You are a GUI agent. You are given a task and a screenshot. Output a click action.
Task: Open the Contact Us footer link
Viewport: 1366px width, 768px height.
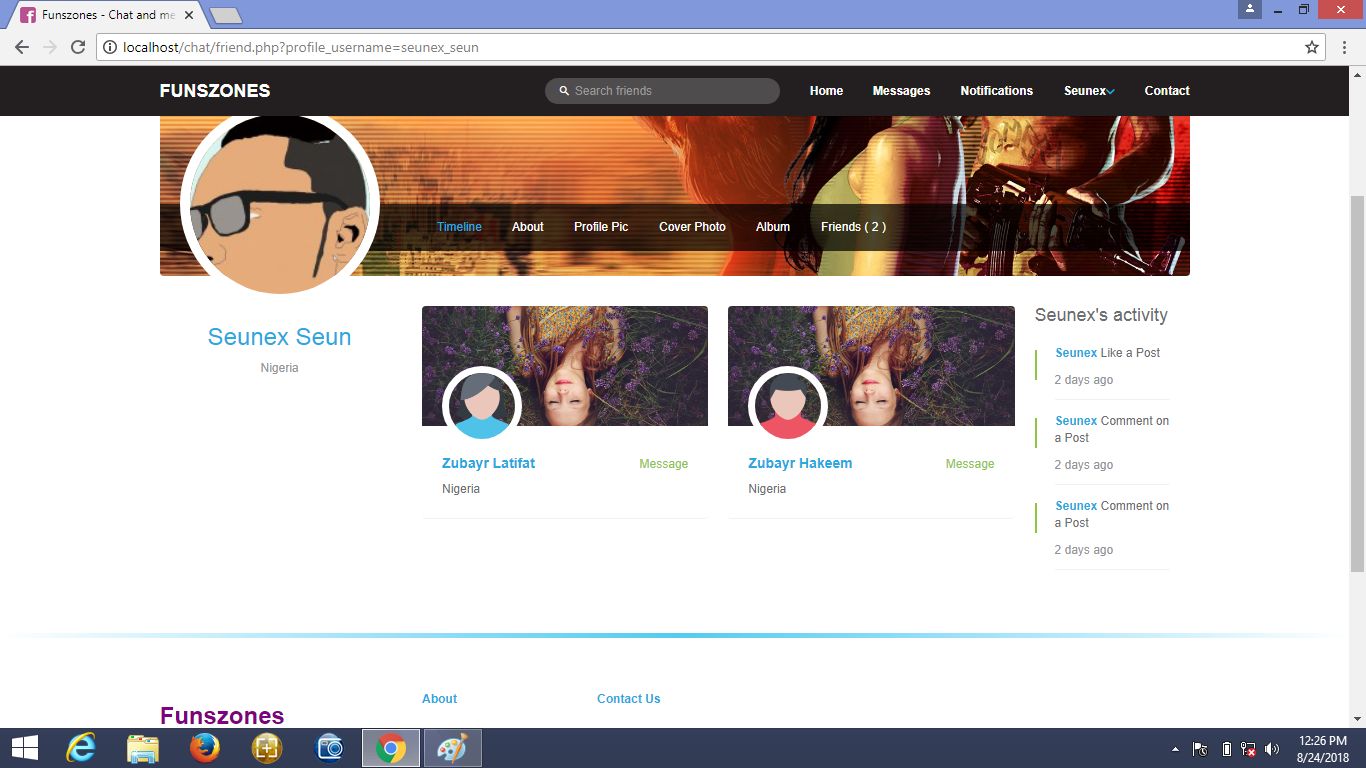(628, 699)
